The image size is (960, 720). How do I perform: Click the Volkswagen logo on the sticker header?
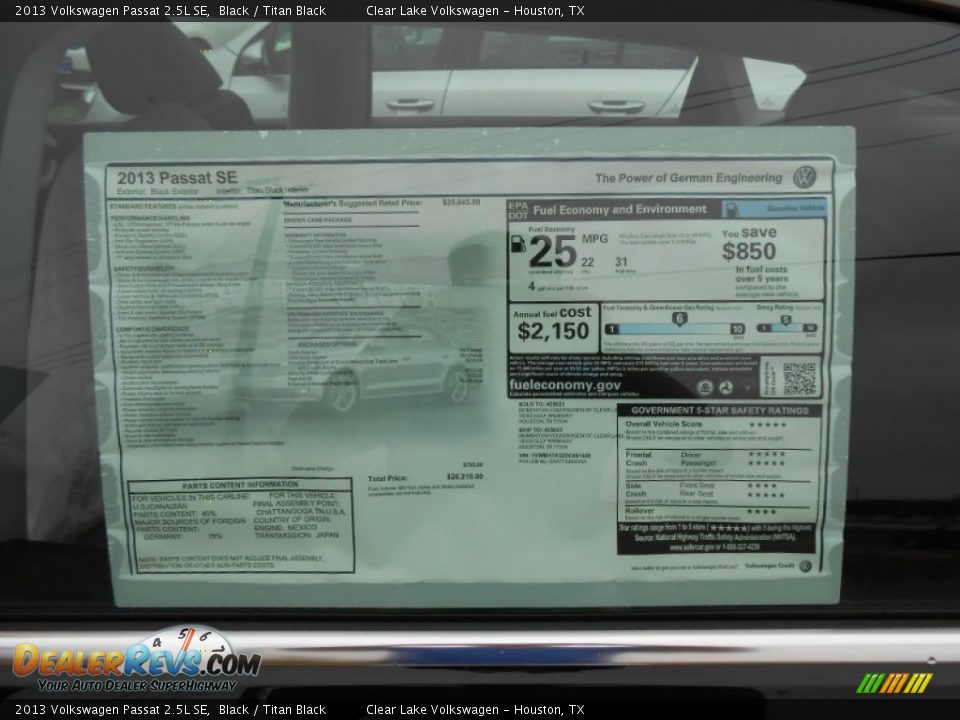tap(804, 178)
